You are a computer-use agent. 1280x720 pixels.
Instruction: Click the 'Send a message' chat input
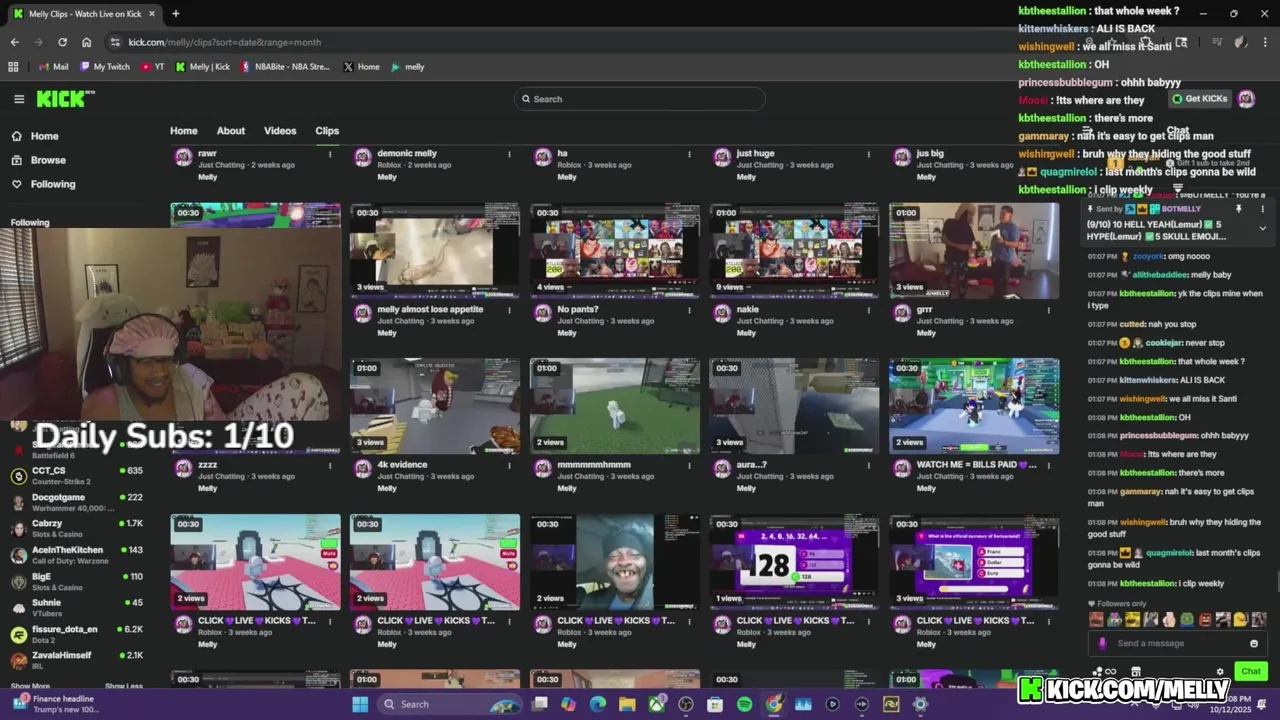click(1178, 643)
